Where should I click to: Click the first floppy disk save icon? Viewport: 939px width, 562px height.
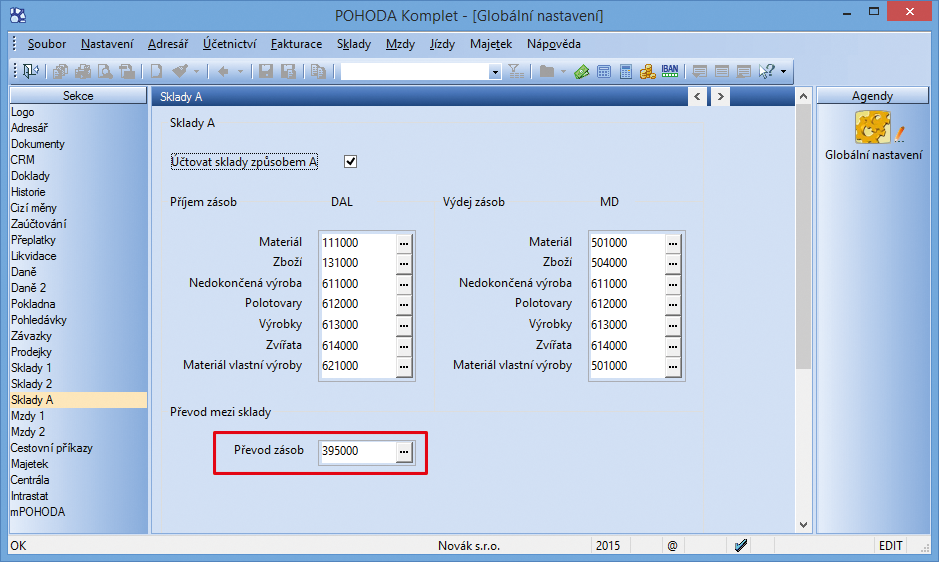(x=266, y=72)
